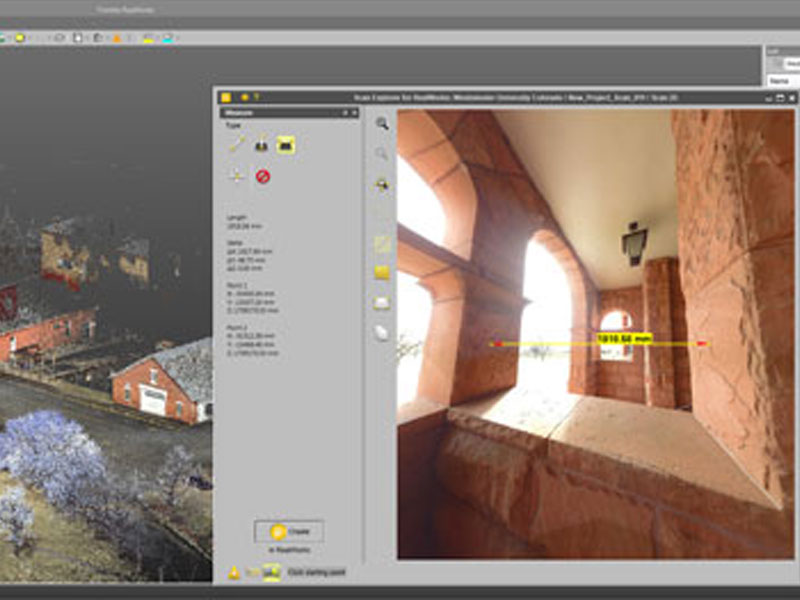
Task: Click the zoom in magnifier icon
Action: (382, 124)
